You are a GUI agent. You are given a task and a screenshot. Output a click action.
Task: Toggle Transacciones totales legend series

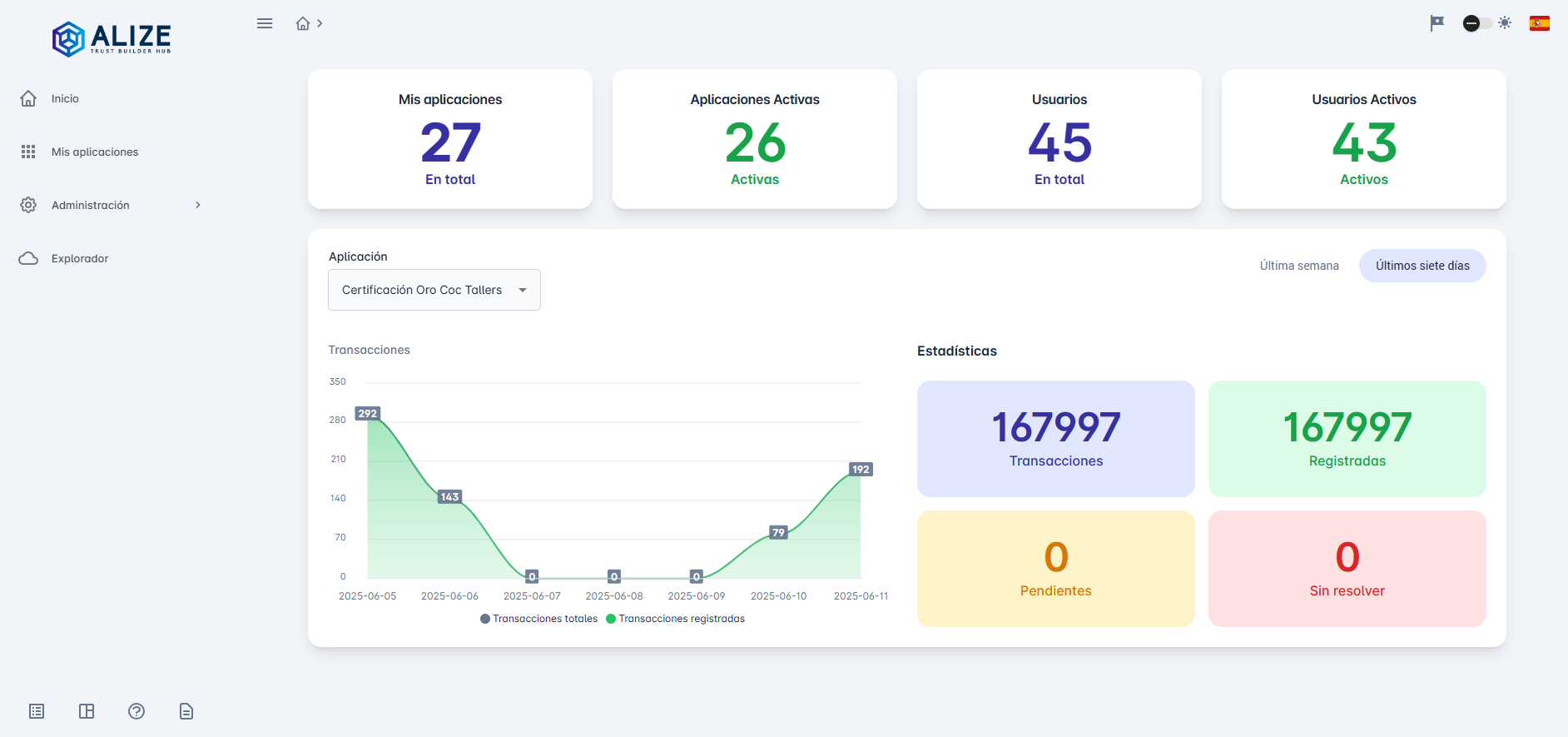click(x=538, y=619)
